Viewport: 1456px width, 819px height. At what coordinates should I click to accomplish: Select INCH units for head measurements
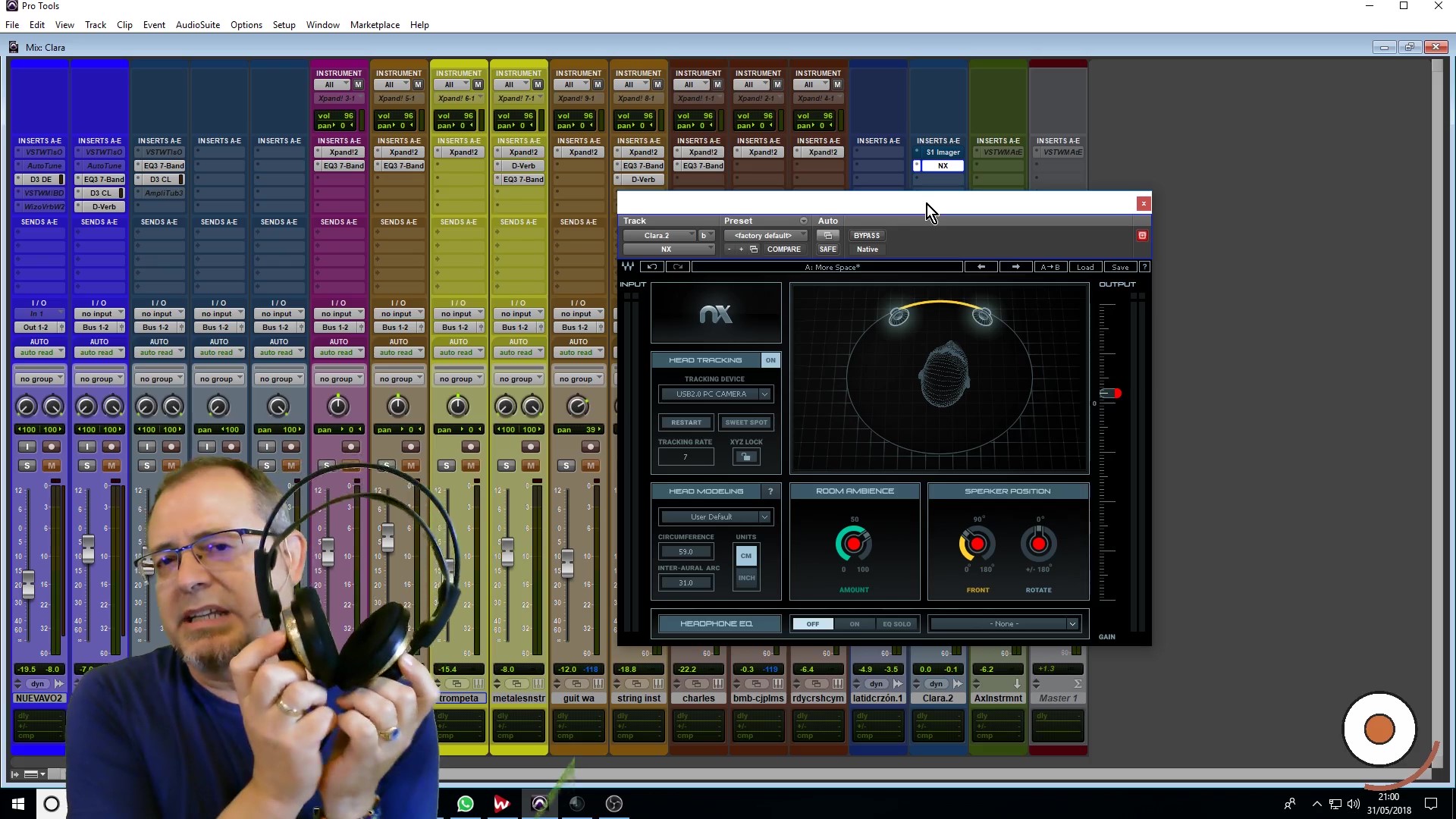click(x=746, y=578)
